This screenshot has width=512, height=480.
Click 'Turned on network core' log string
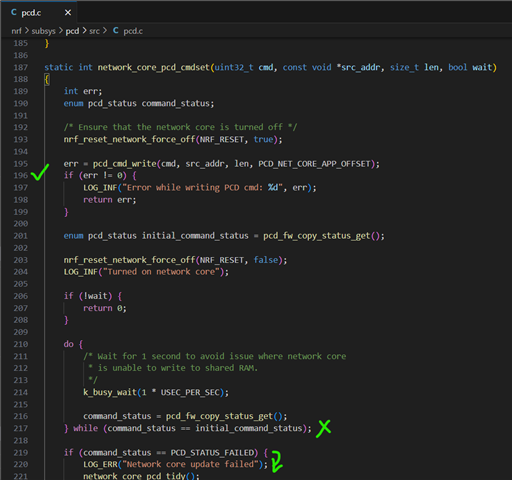161,272
